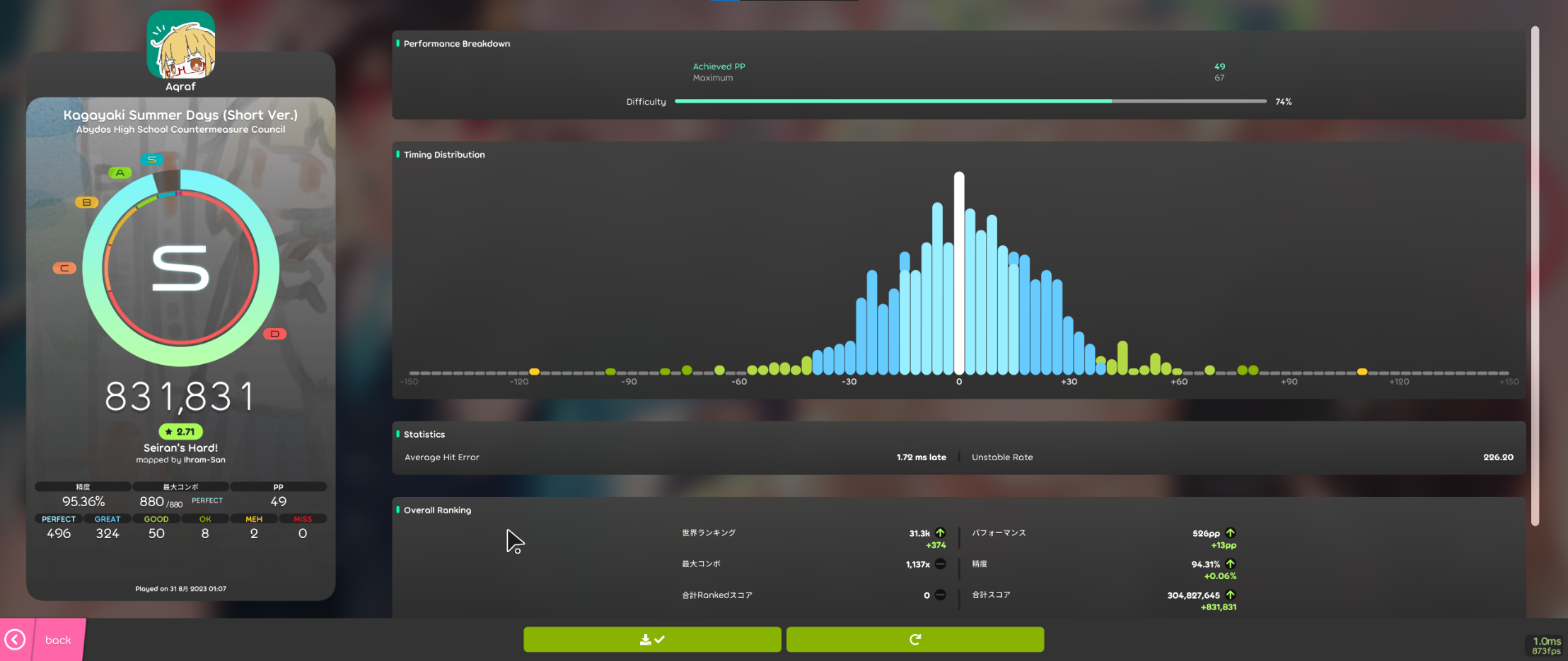1568x661 pixels.
Task: Click the green A grade badge
Action: tap(120, 172)
